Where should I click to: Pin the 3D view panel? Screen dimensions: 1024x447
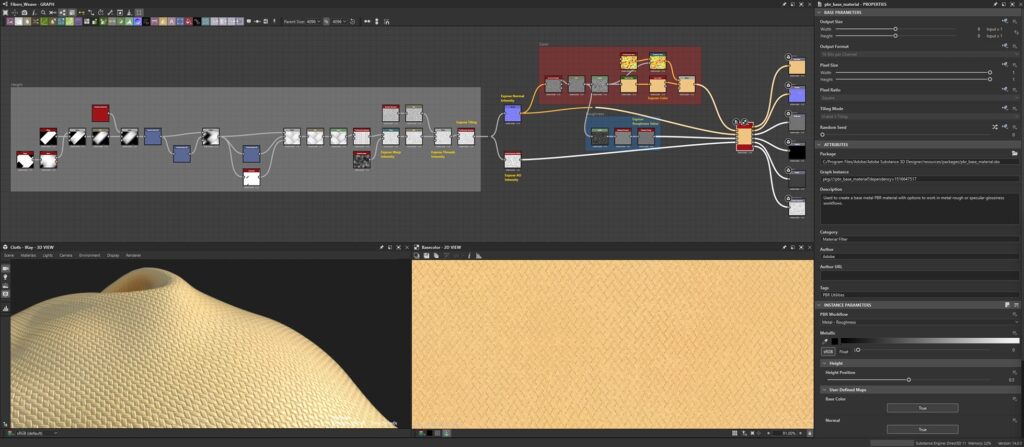point(381,246)
